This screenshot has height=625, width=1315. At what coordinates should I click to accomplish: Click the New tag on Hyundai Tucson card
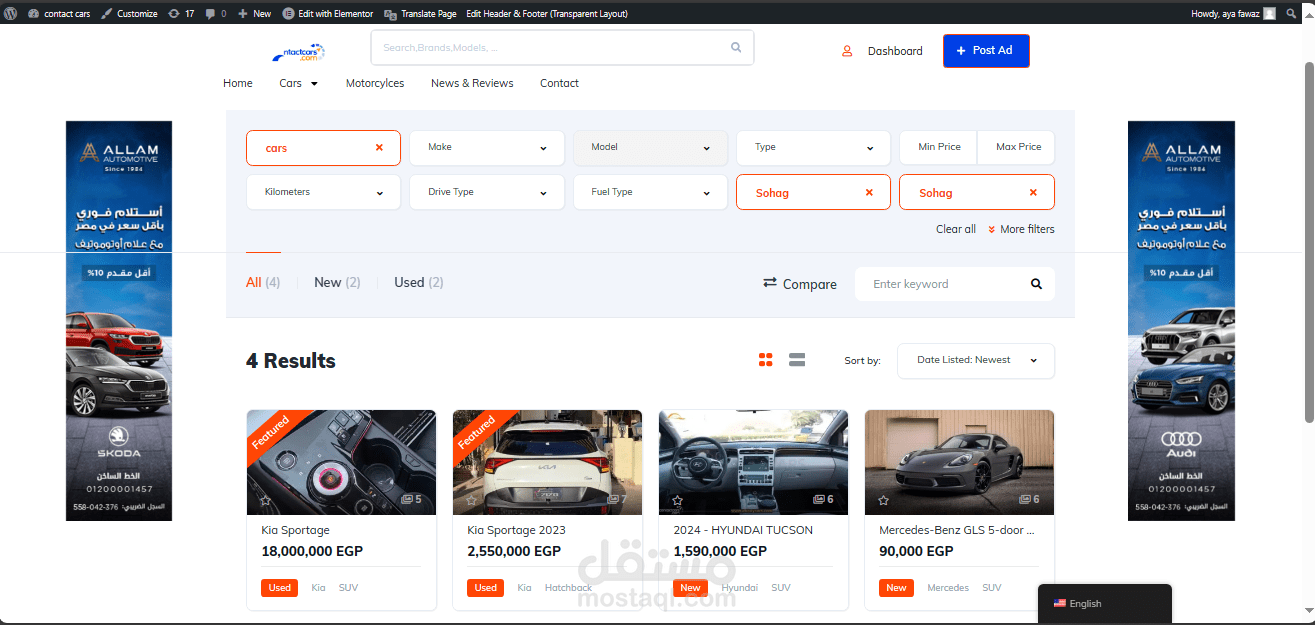[690, 588]
